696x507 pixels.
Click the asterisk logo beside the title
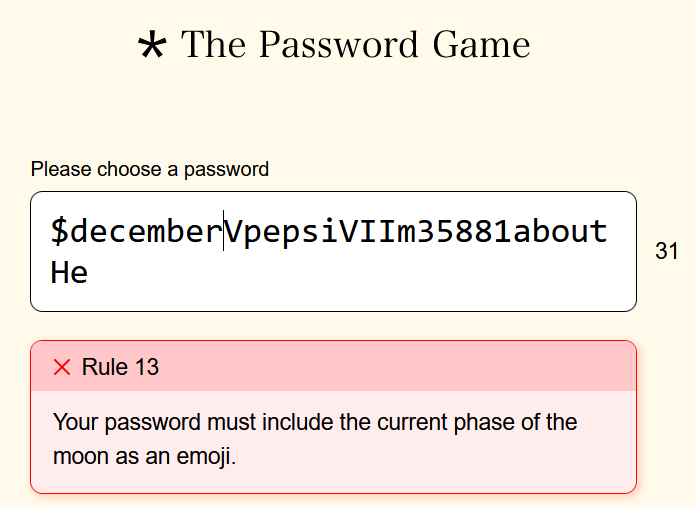pos(152,47)
